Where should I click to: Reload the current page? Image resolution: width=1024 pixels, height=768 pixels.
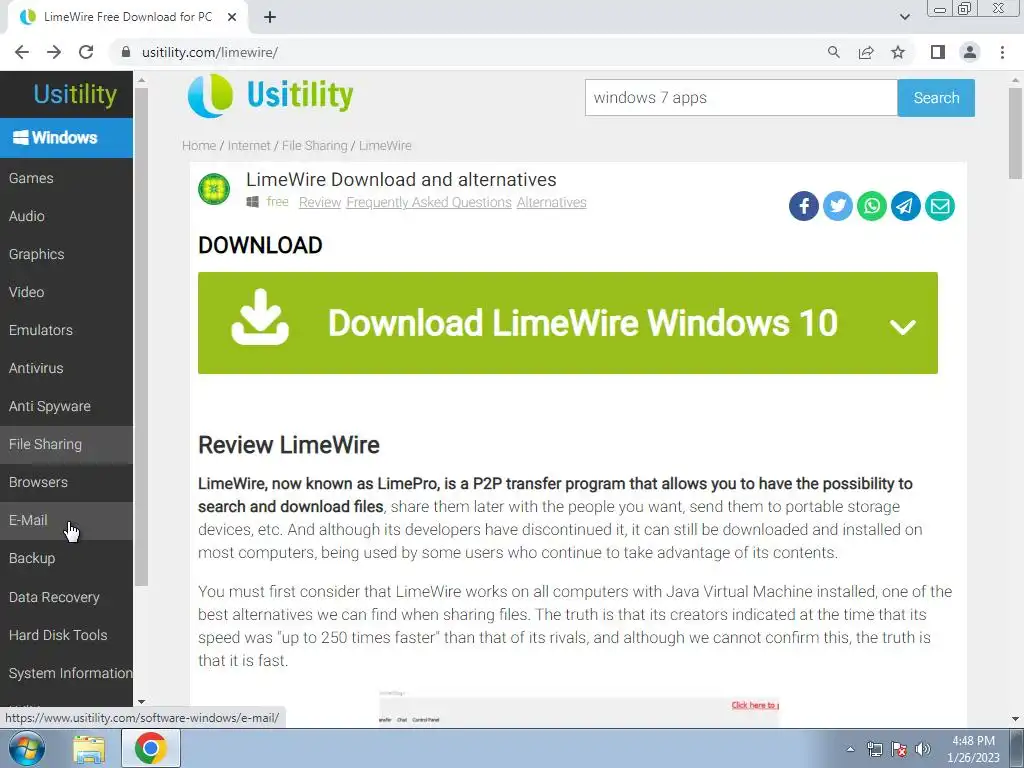[x=86, y=52]
